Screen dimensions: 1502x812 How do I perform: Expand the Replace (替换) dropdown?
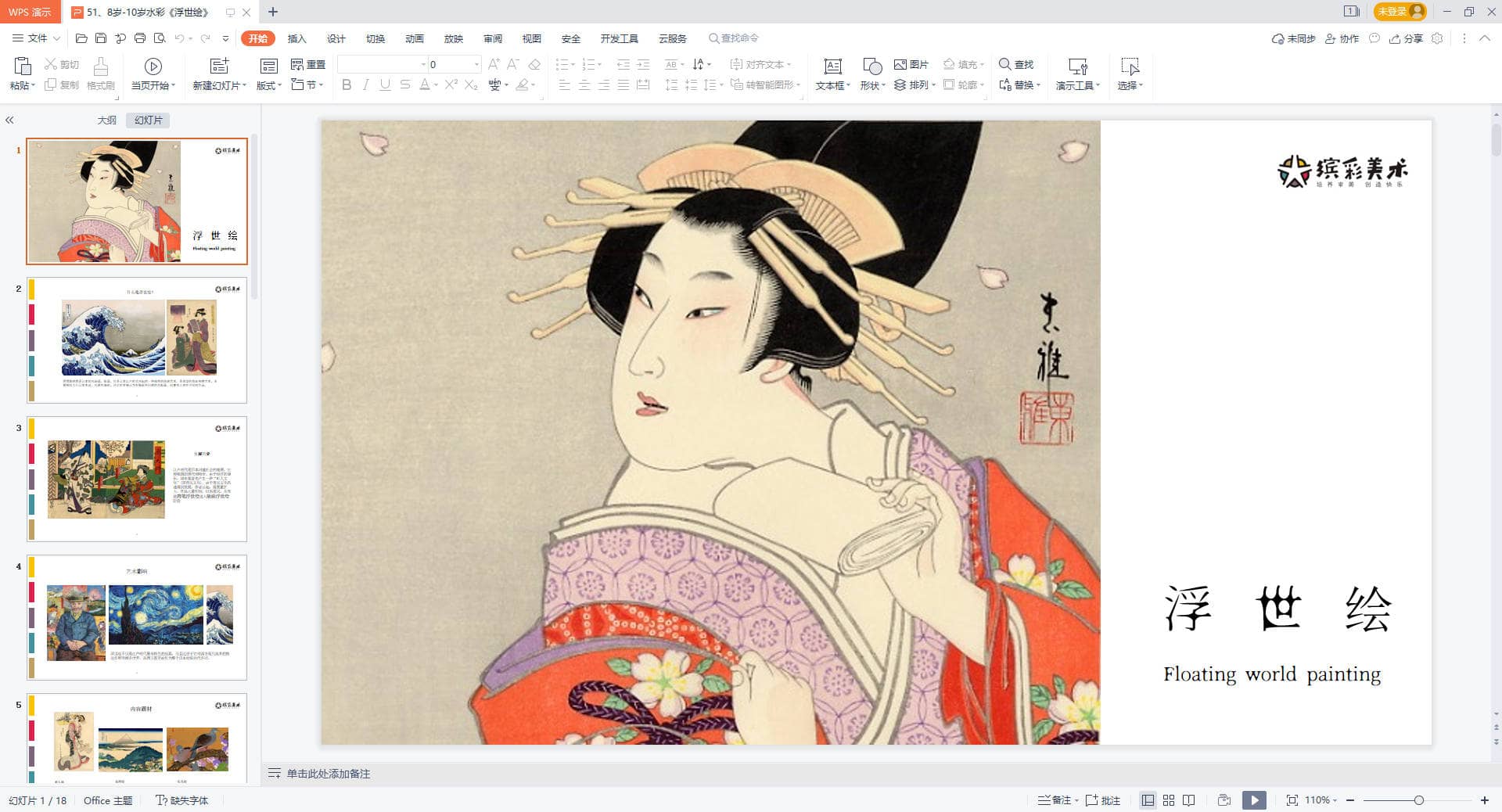coord(1020,84)
